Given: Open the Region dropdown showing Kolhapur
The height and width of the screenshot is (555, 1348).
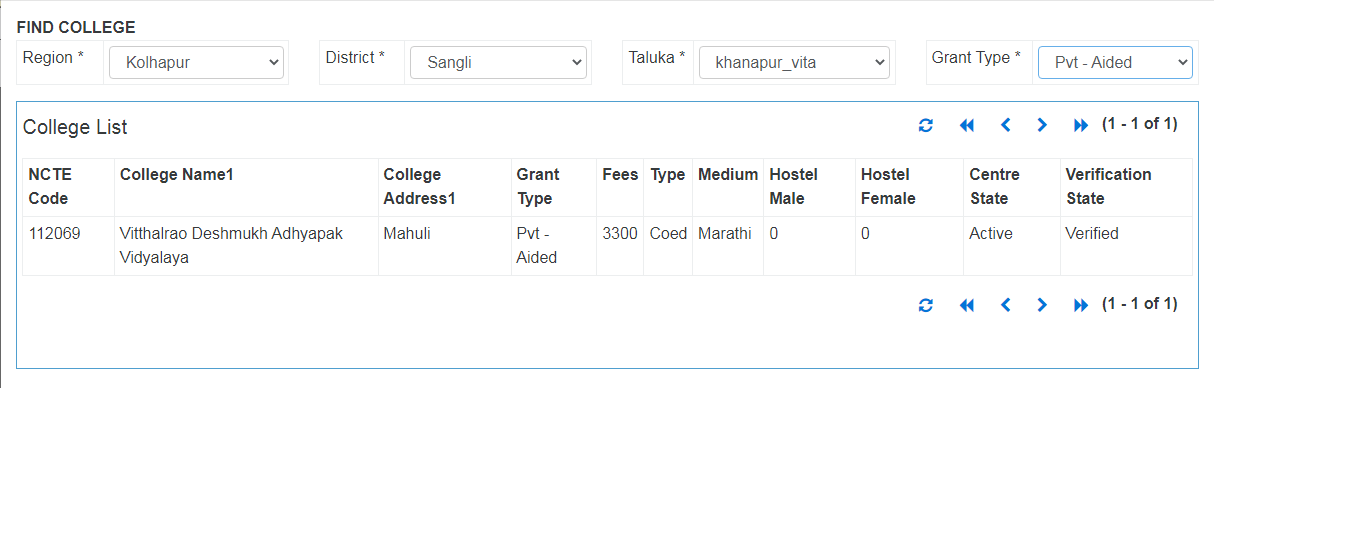Looking at the screenshot, I should [x=196, y=62].
